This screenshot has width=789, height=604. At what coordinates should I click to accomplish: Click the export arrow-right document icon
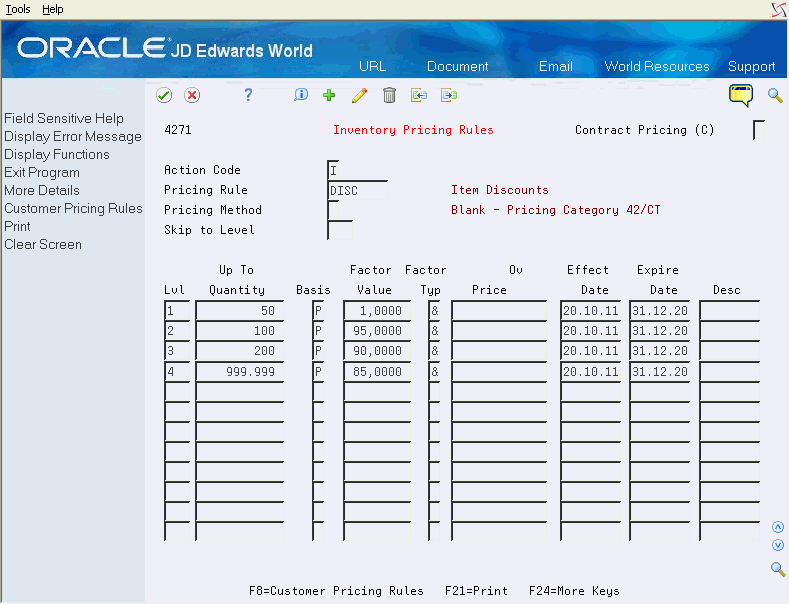point(449,95)
